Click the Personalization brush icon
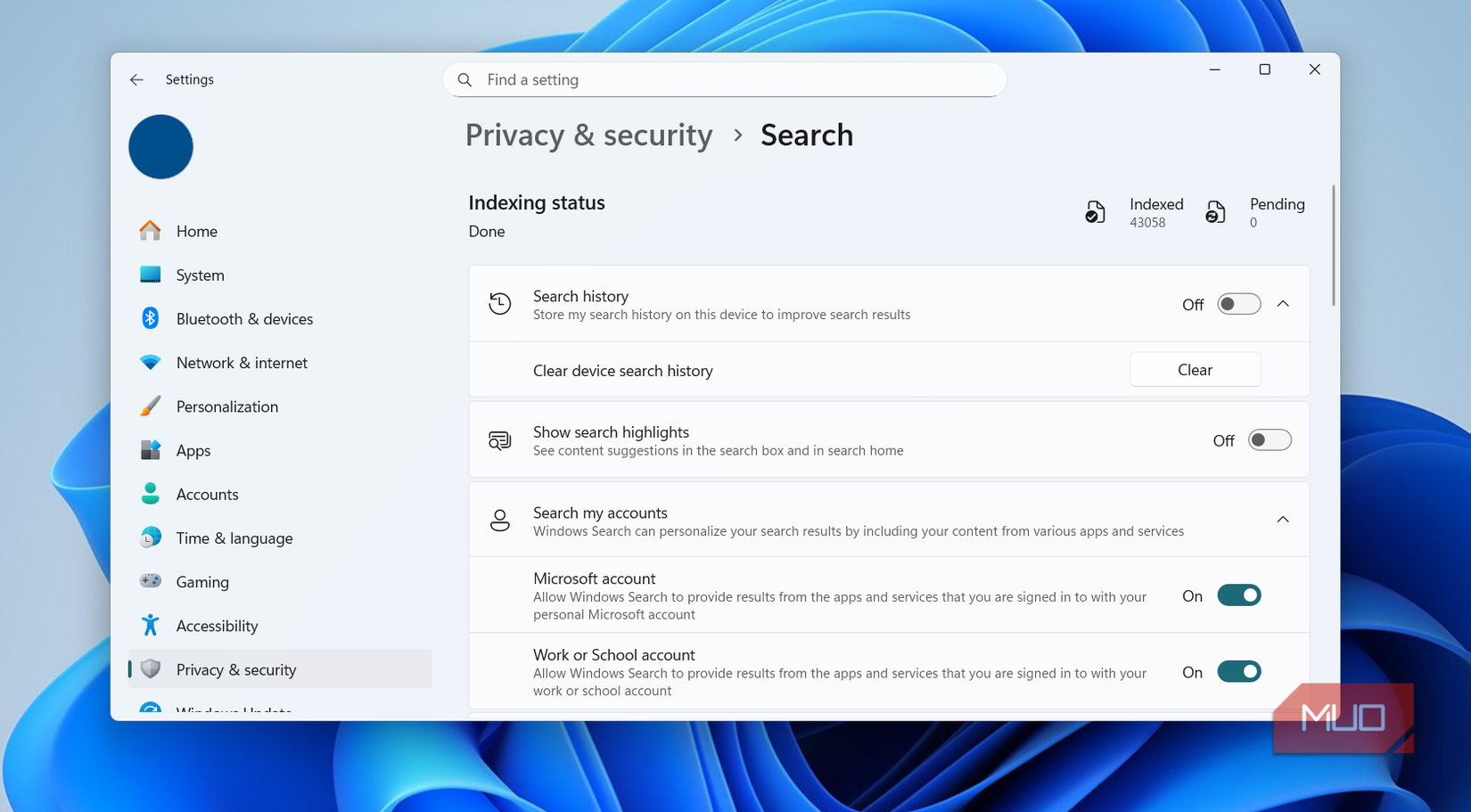Screen dimensions: 1471x812 (x=152, y=406)
